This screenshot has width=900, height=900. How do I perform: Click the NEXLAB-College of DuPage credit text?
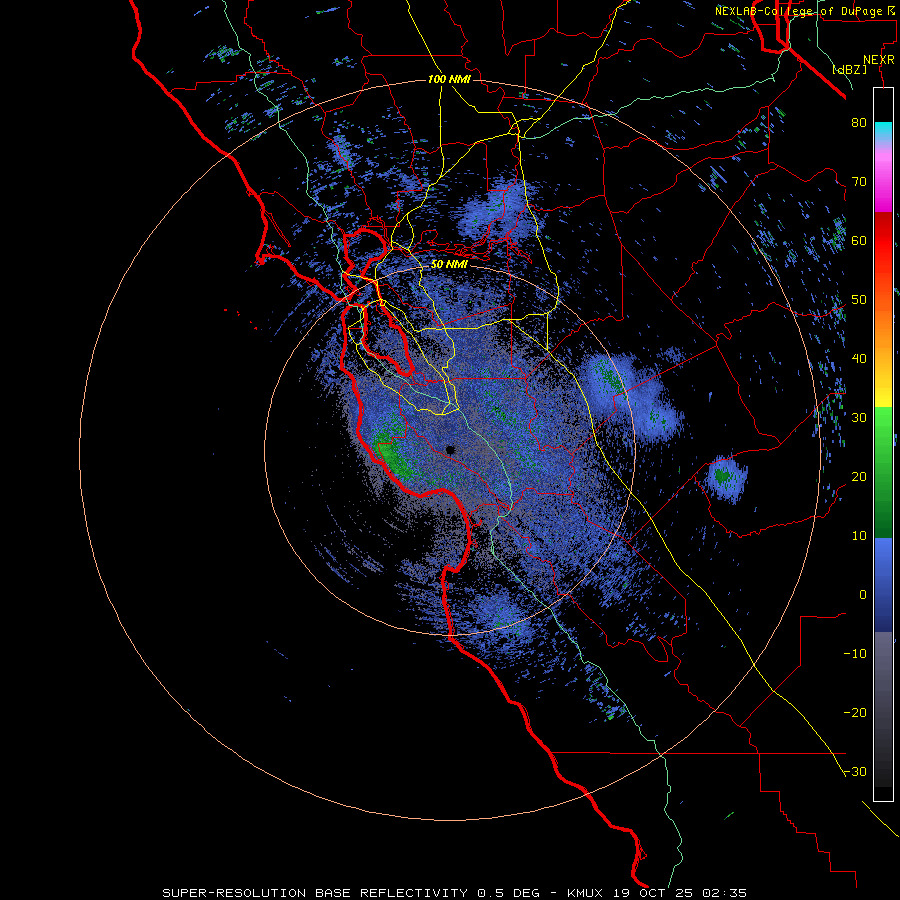pos(807,11)
